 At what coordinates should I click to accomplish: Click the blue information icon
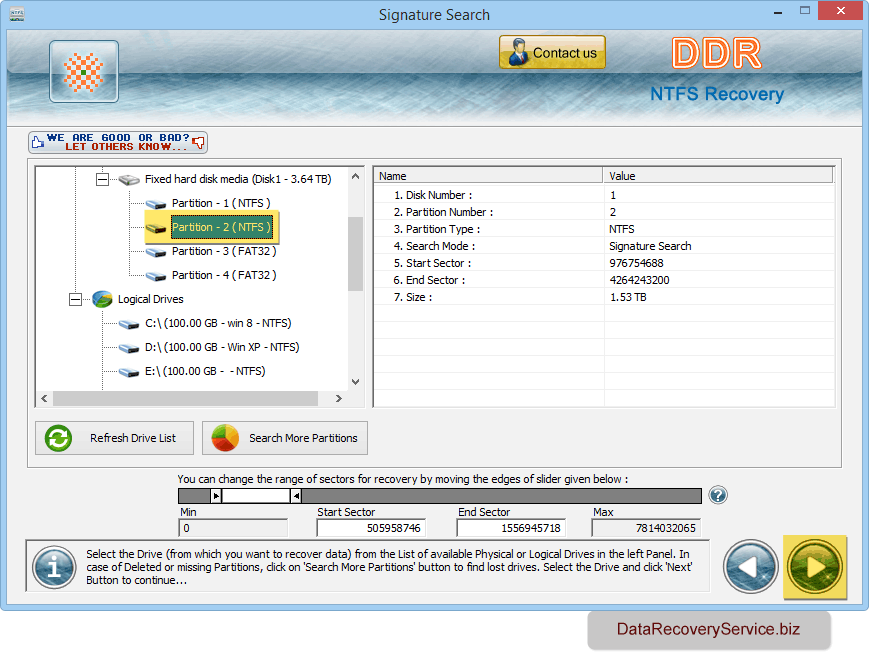(54, 567)
